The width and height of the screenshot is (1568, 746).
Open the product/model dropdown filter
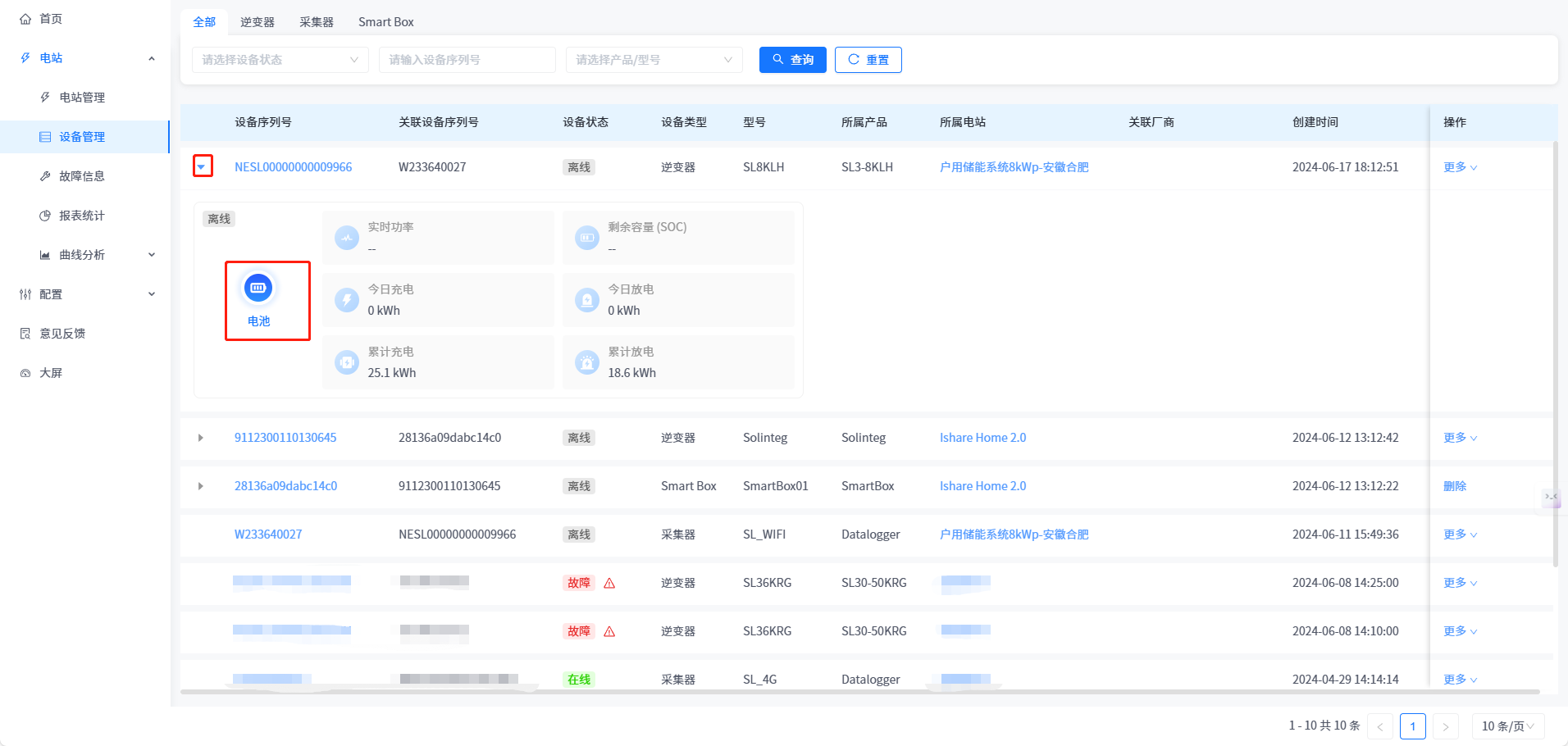(654, 60)
